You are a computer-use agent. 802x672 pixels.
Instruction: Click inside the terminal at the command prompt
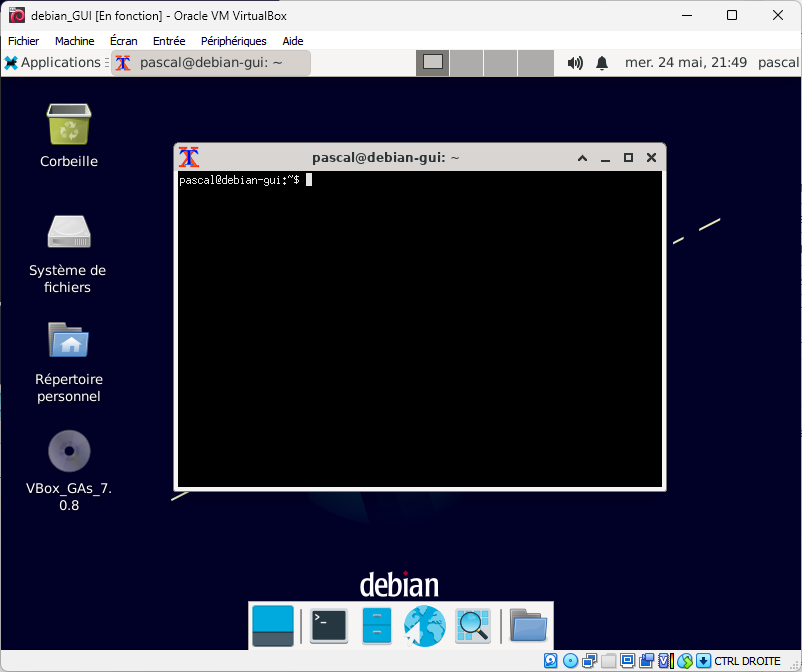419,329
